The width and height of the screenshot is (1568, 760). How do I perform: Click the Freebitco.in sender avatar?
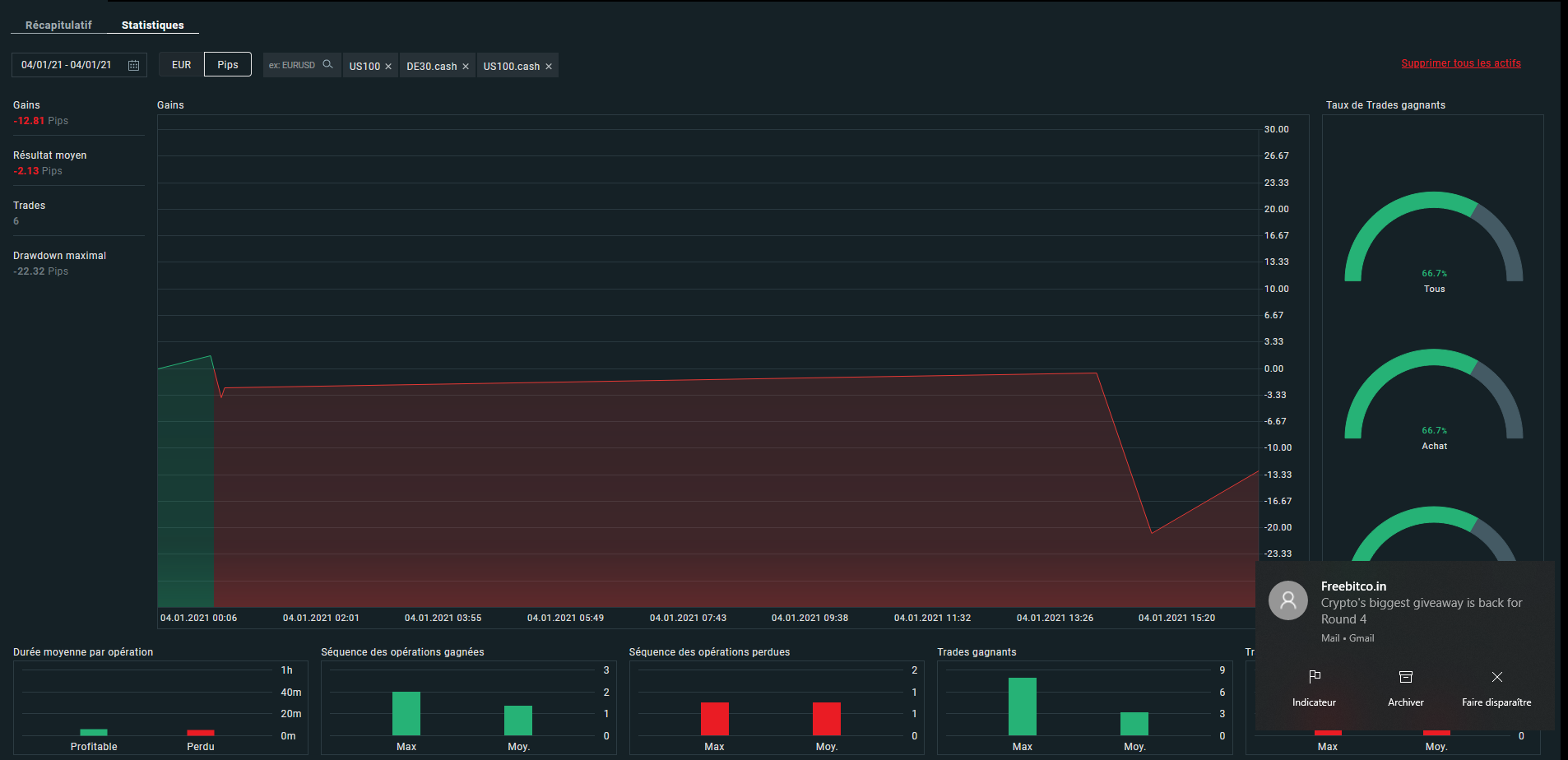point(1287,600)
